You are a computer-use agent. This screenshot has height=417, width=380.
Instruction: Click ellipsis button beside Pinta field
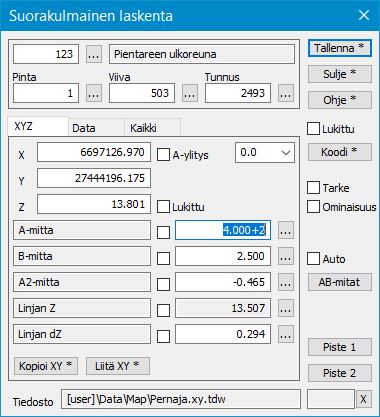coord(94,93)
